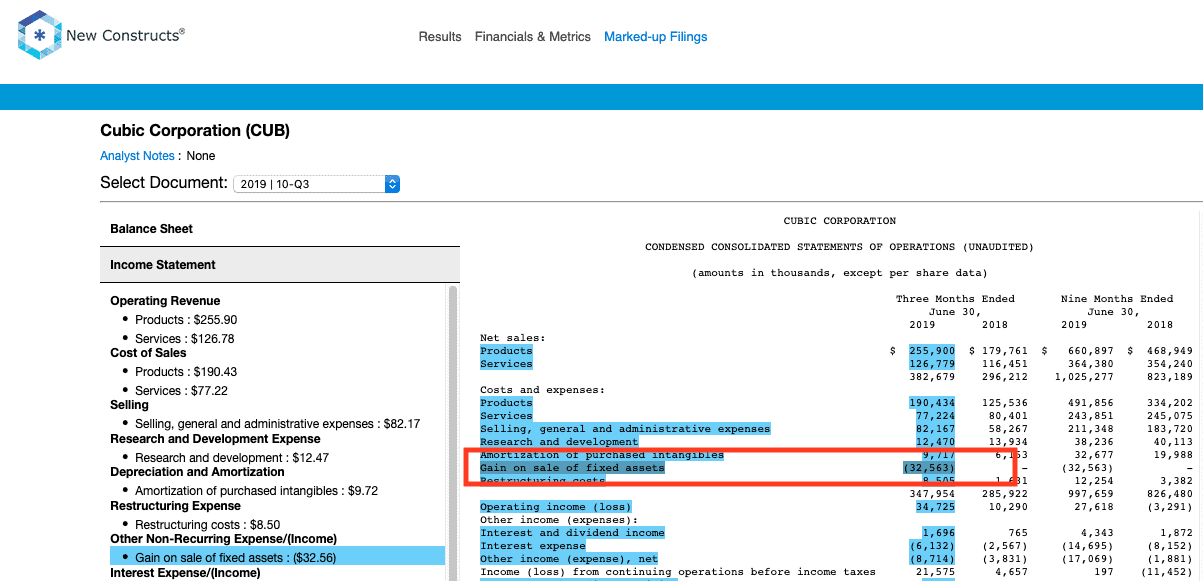Image resolution: width=1203 pixels, height=581 pixels.
Task: Click 'Other income (expense), net' in the filing
Action: click(x=569, y=559)
